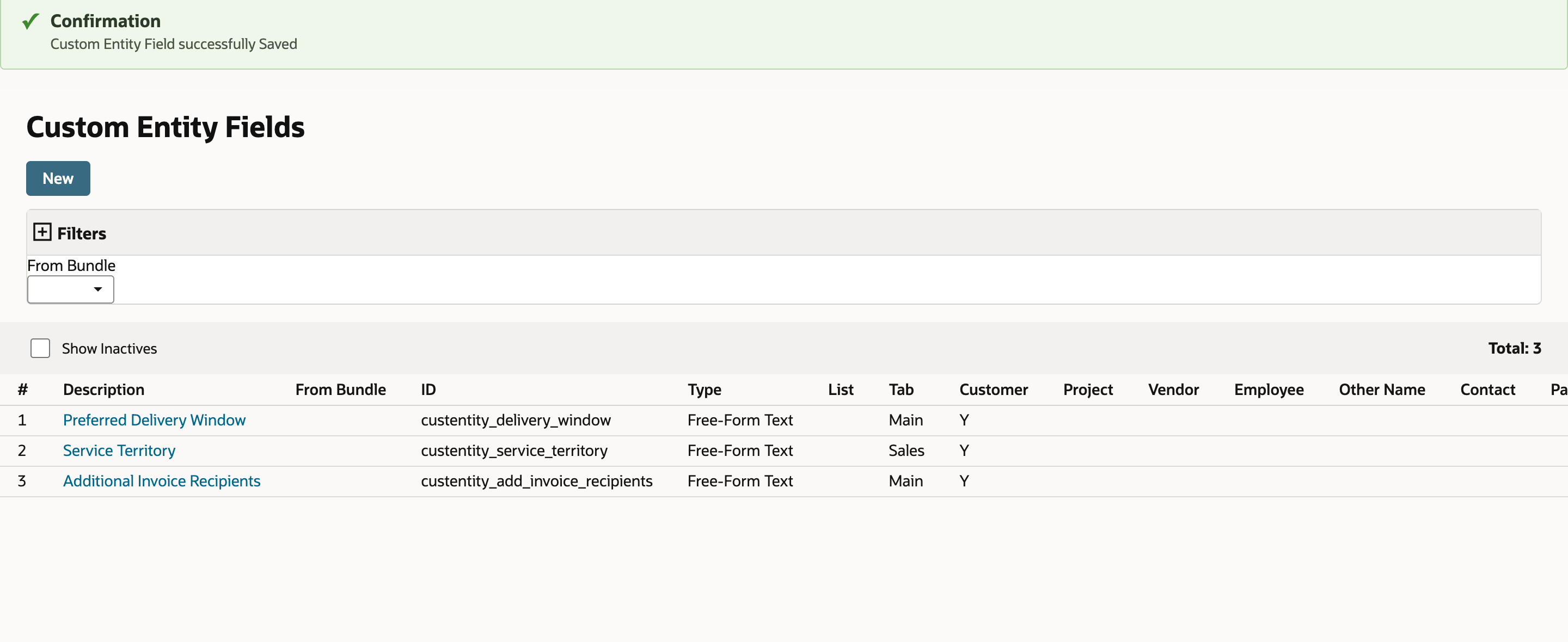Click the ID column header

pyautogui.click(x=428, y=390)
